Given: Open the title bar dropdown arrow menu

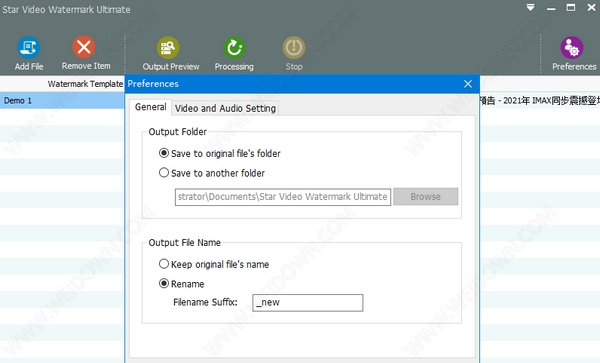Looking at the screenshot, I should pos(530,8).
